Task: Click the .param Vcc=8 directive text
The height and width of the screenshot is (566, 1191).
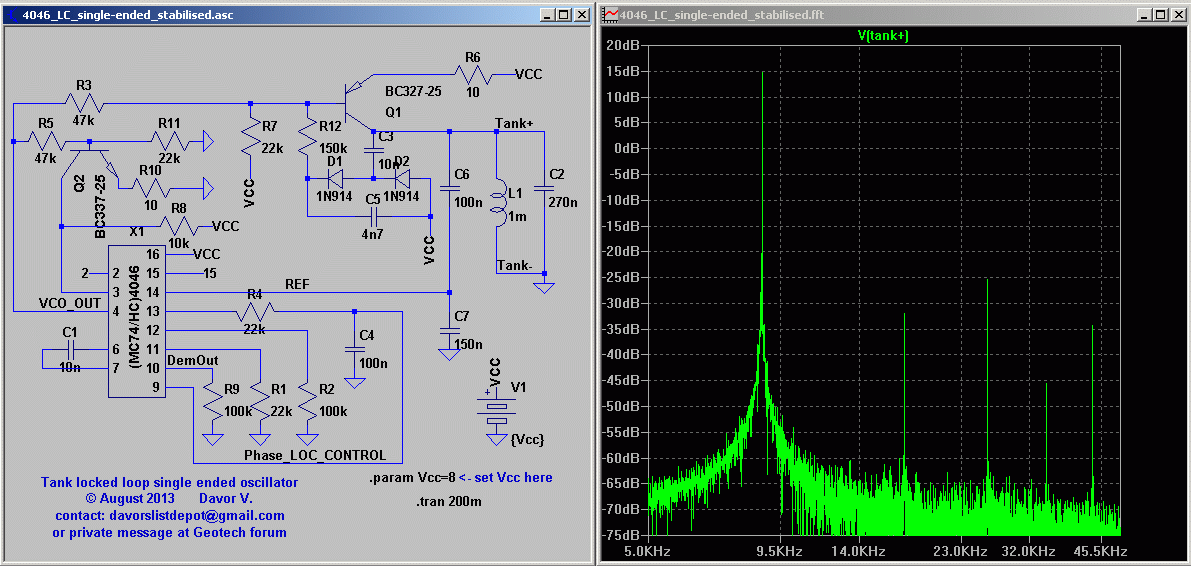Action: 412,478
